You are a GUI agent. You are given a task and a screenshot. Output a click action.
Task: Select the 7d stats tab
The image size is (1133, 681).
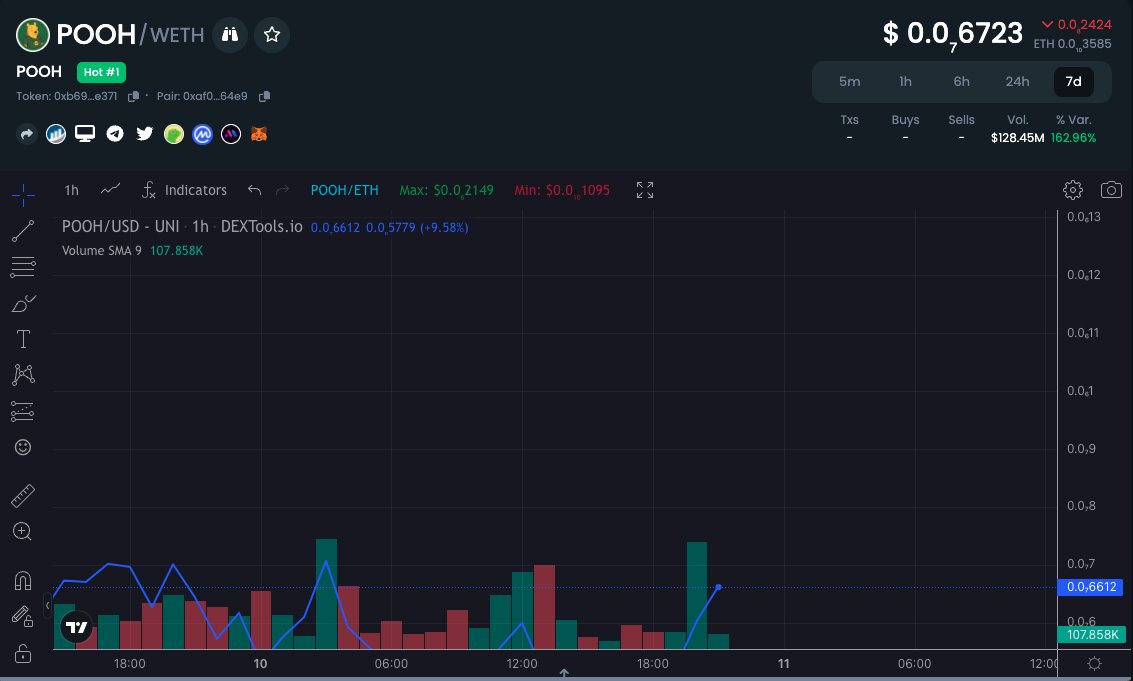[x=1074, y=82]
